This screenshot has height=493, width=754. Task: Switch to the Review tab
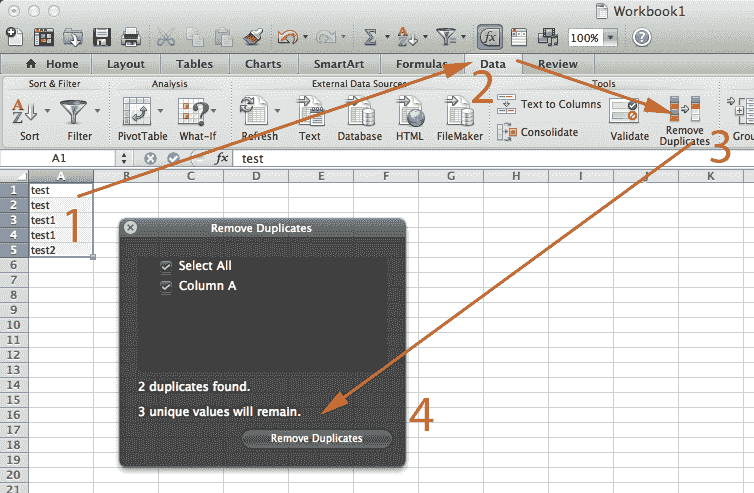558,64
